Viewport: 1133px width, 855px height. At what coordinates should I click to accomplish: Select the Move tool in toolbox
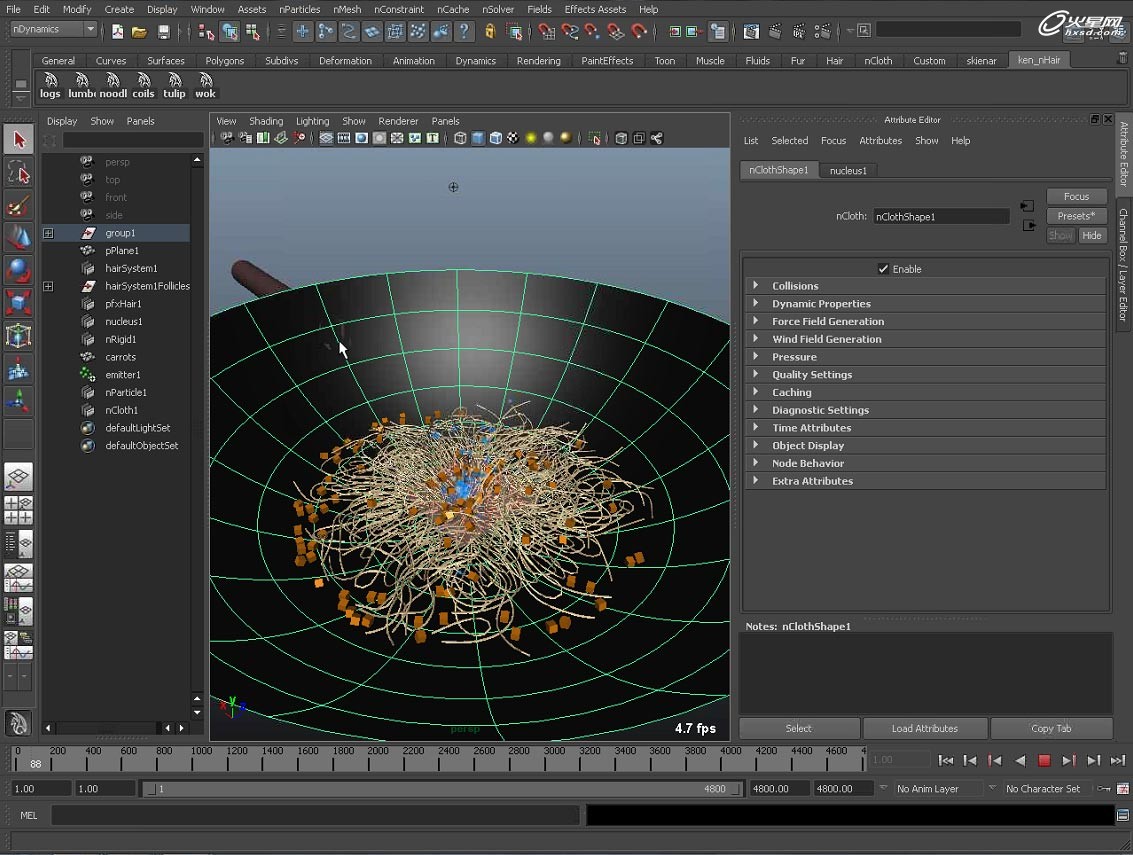(x=18, y=238)
